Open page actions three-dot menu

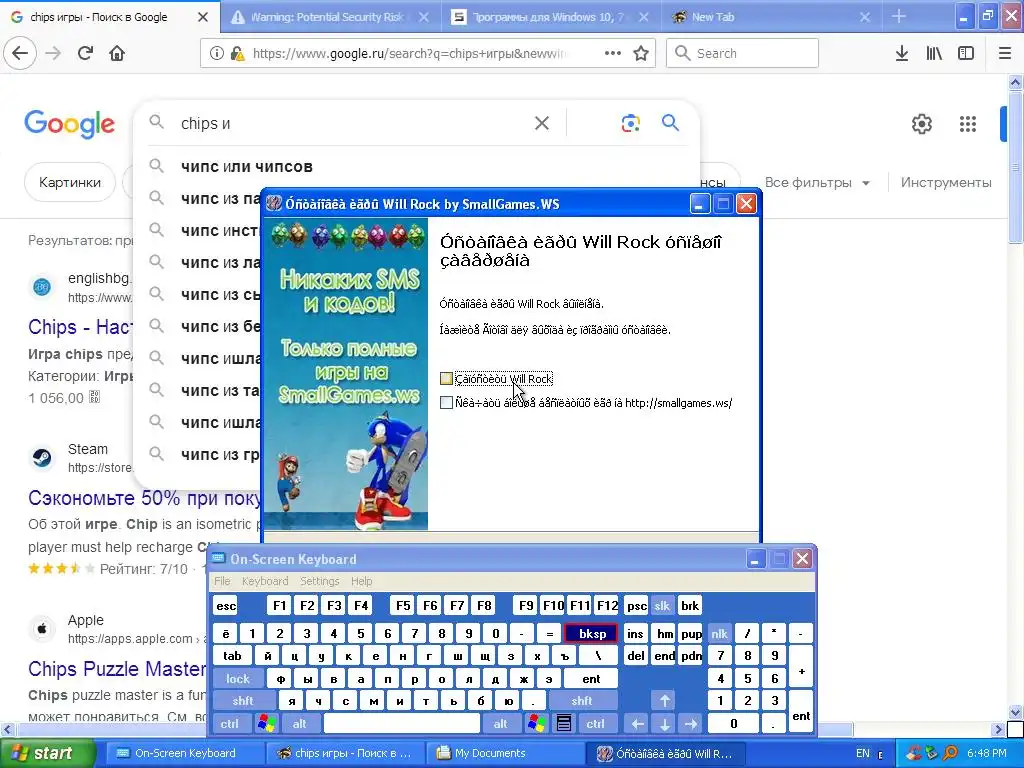tap(613, 53)
